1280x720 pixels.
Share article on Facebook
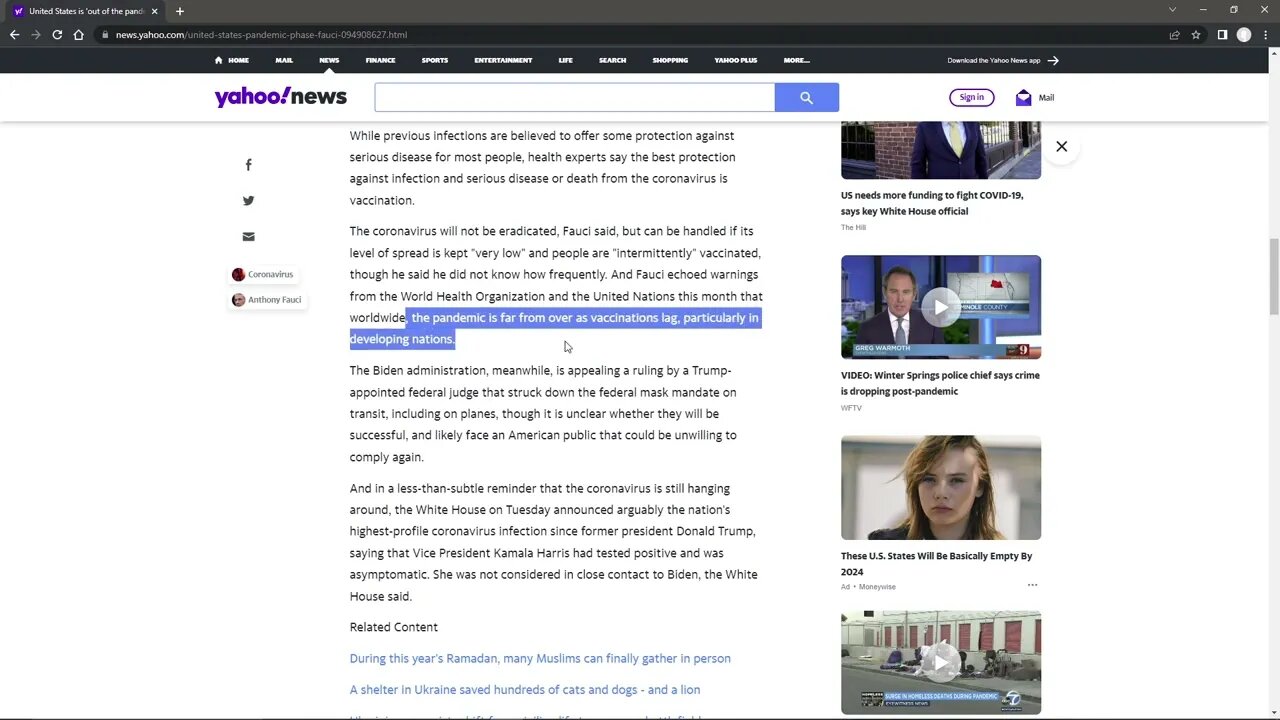248,165
